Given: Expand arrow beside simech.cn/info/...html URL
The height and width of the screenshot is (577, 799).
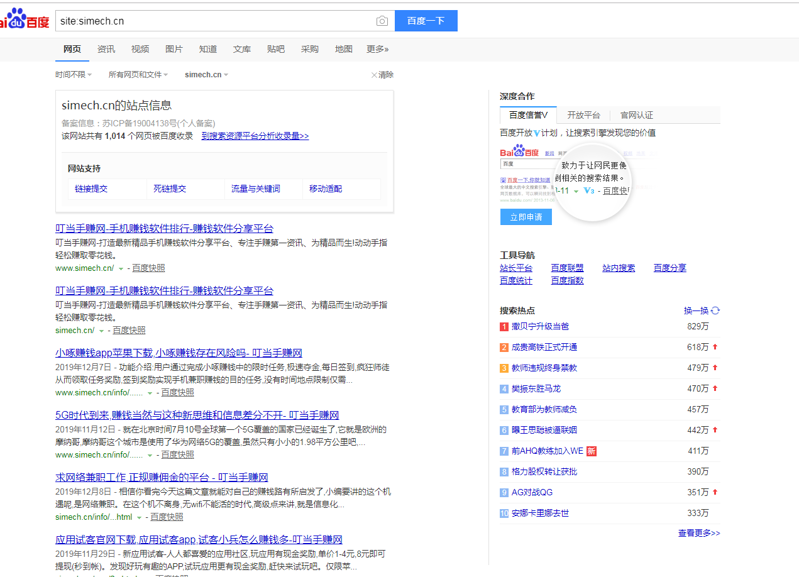Looking at the screenshot, I should coord(139,517).
